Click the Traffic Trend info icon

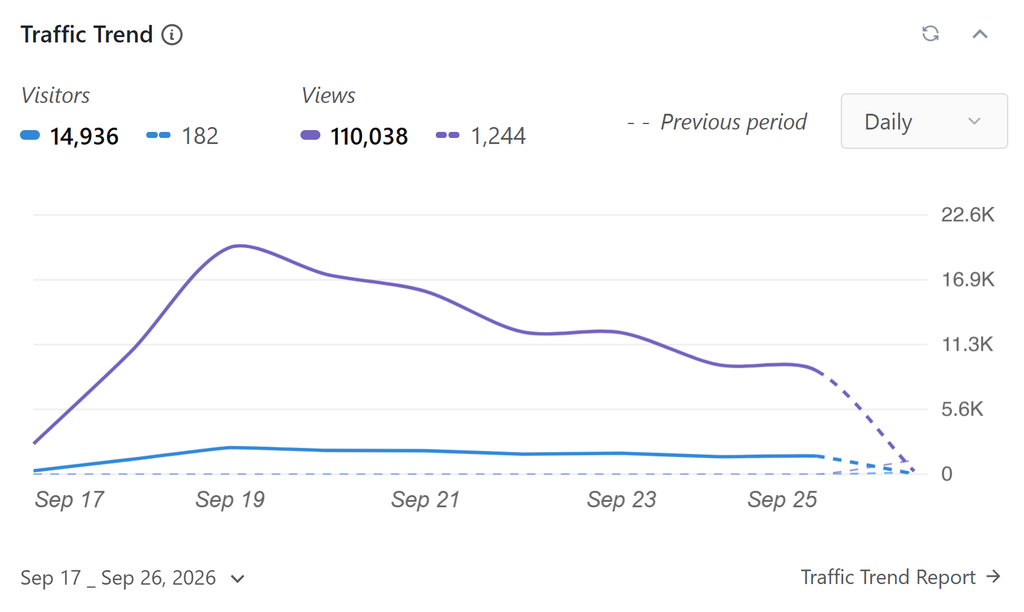172,35
